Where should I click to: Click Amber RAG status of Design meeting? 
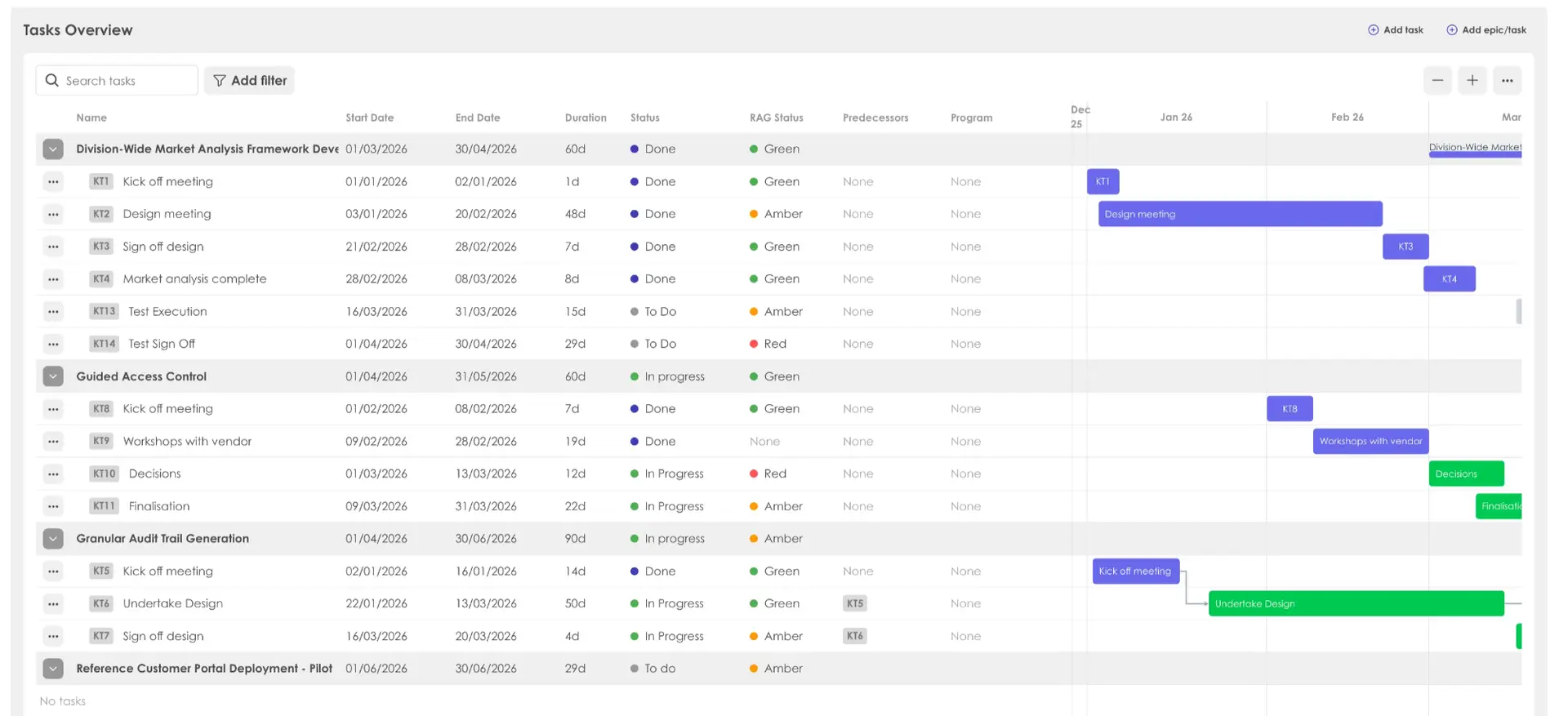click(x=776, y=214)
